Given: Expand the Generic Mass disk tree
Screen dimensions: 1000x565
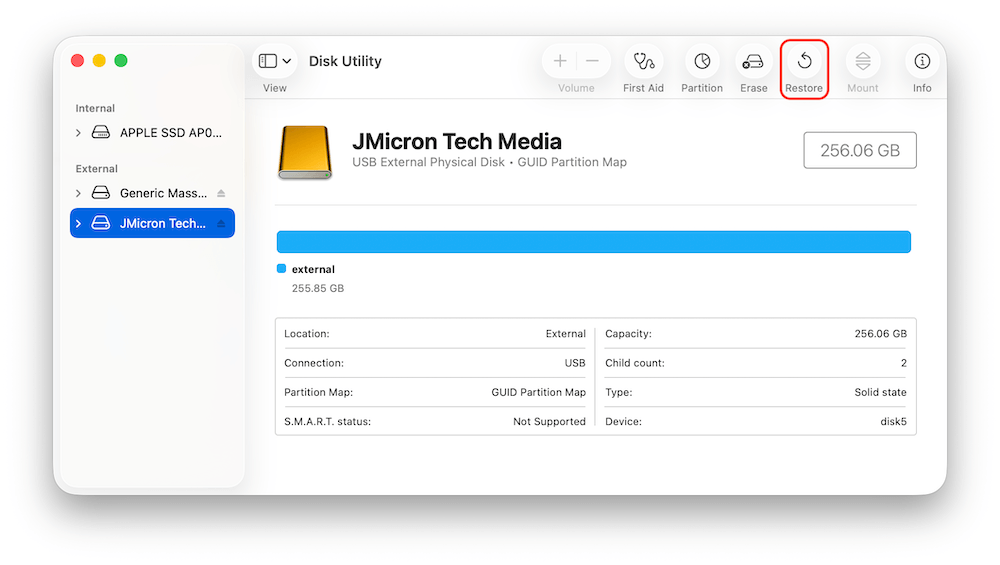Looking at the screenshot, I should [78, 194].
